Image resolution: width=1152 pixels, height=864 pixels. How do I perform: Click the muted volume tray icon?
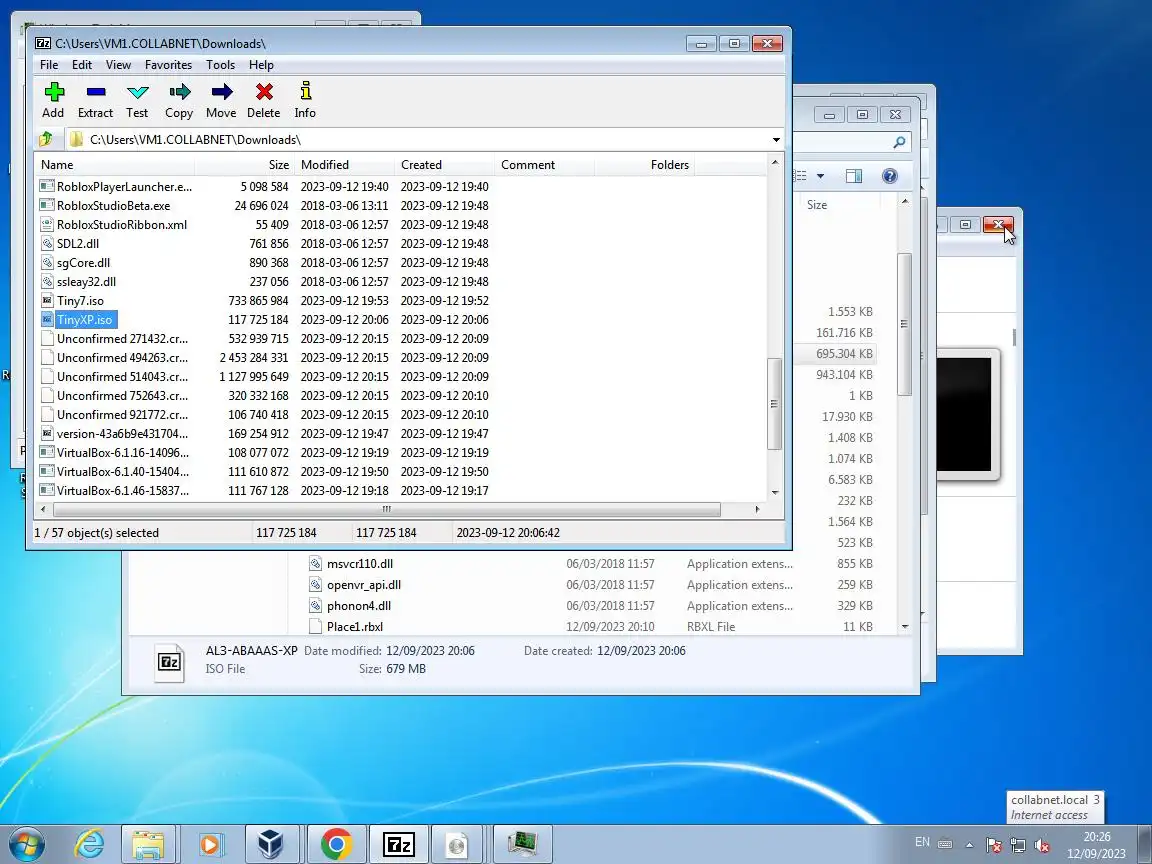pyautogui.click(x=1041, y=845)
